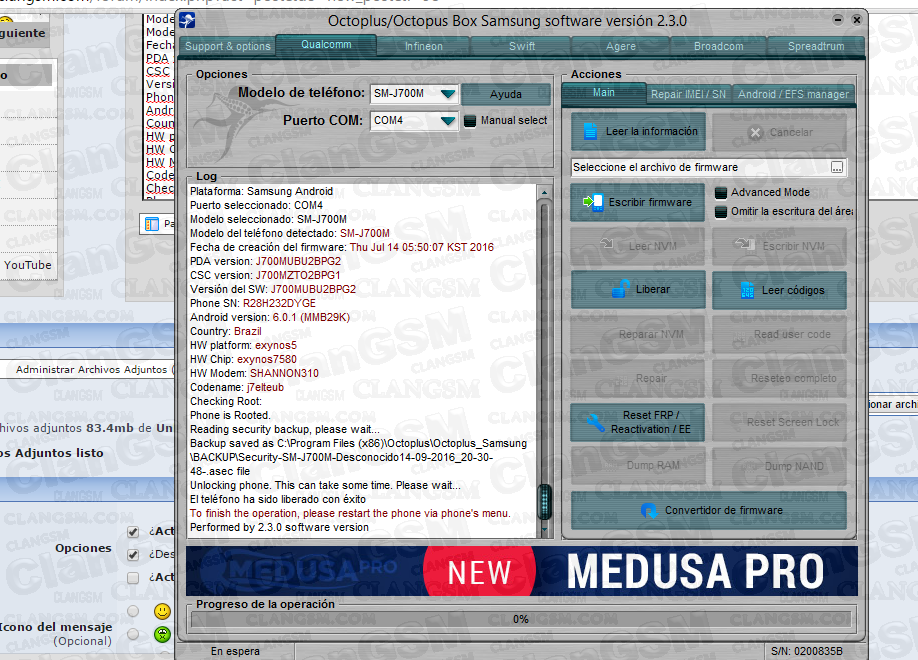
Task: Click Android version 6.0.1 (MMB29K) log line
Action: 270,317
